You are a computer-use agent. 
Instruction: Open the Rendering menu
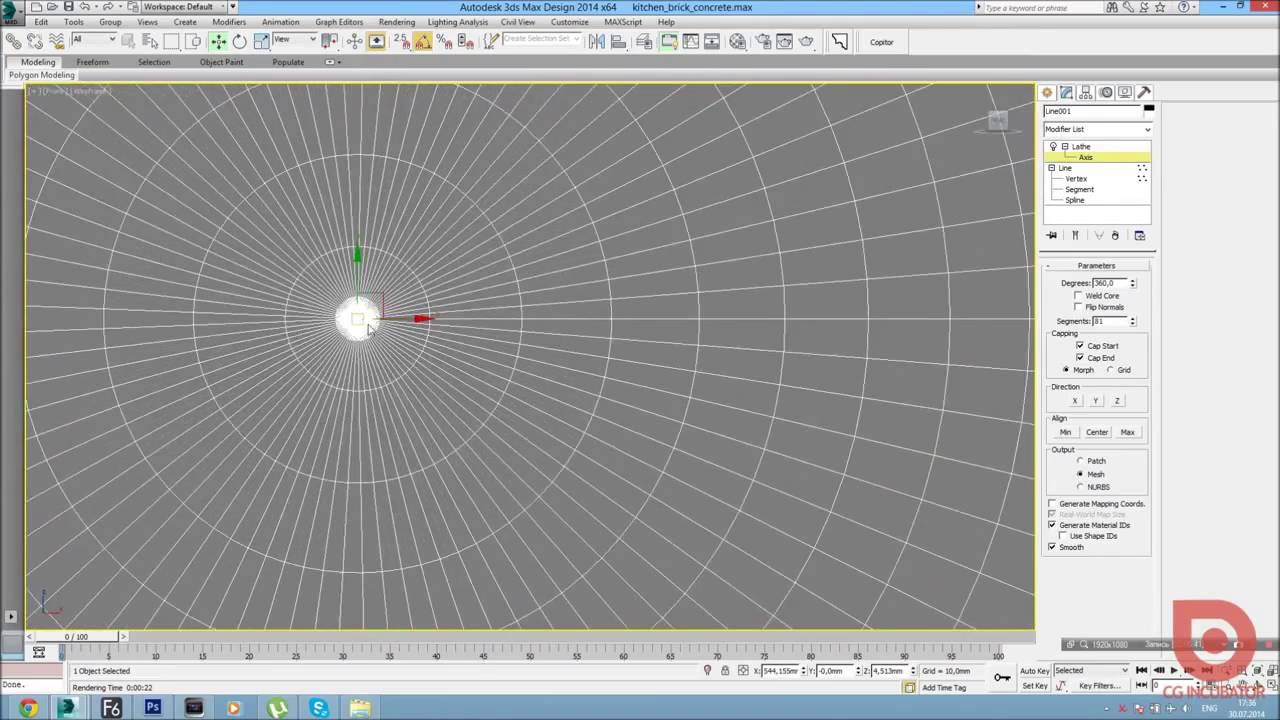(x=397, y=22)
